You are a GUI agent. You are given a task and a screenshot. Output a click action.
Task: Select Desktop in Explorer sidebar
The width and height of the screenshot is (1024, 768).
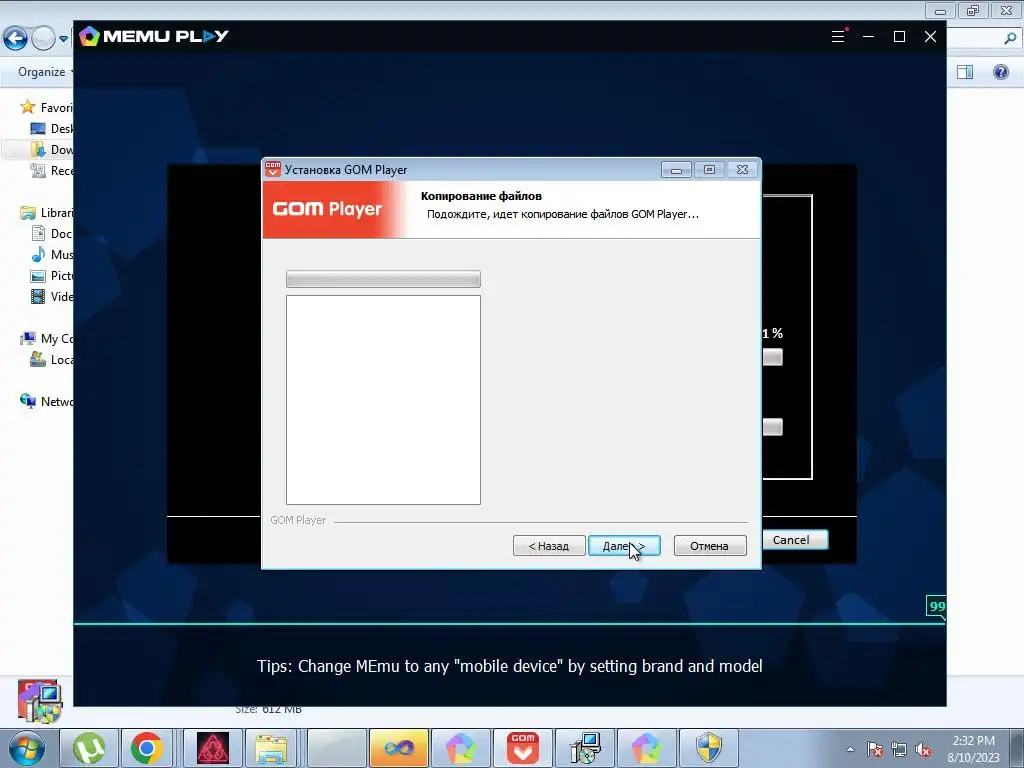[x=52, y=129]
